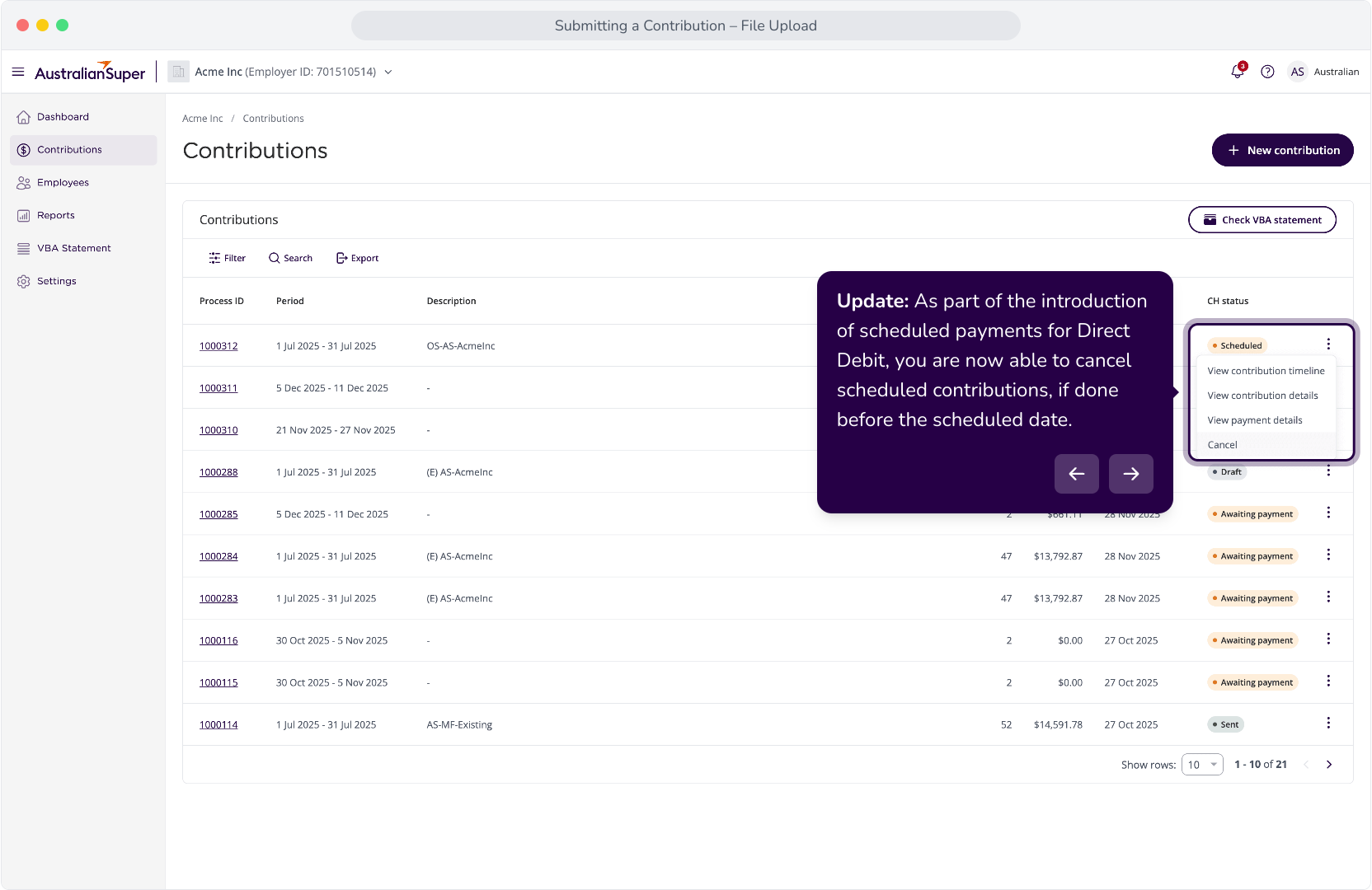Export the contributions list

coord(357,258)
